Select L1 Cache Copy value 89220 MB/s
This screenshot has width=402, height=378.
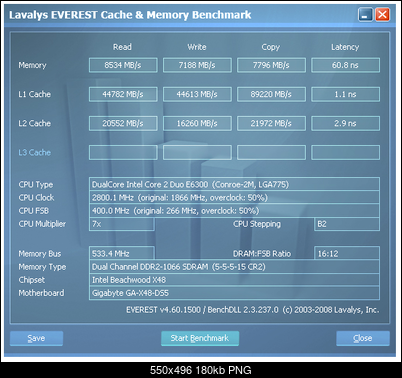tap(271, 94)
